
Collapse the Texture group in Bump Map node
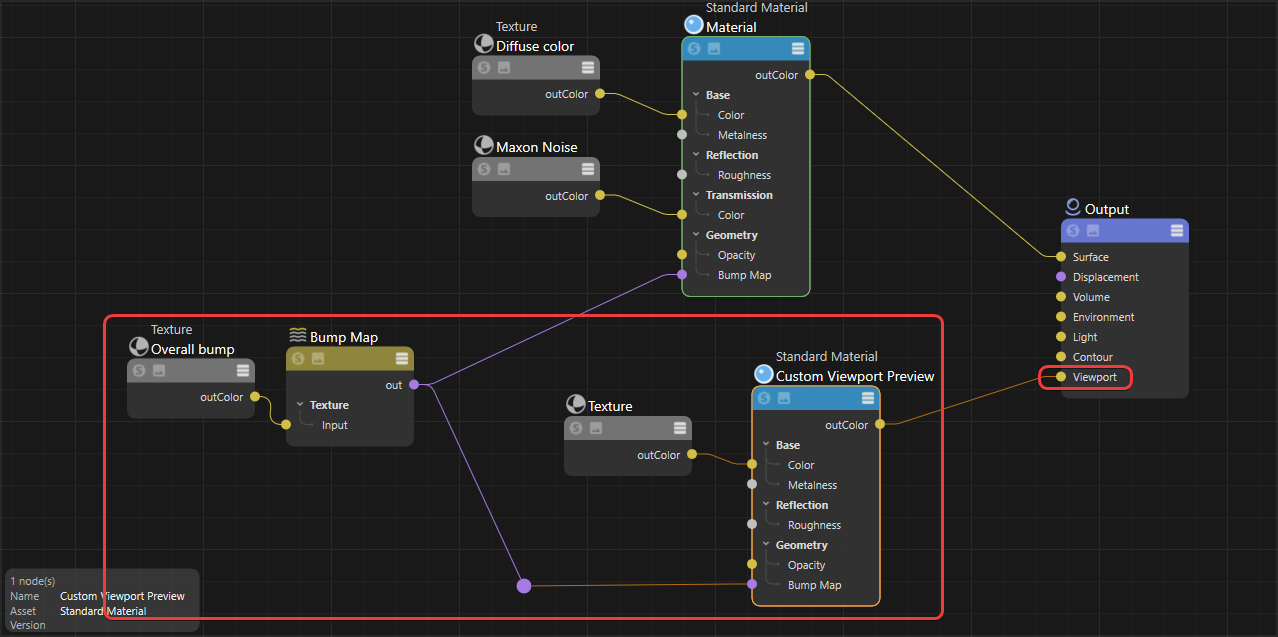[x=300, y=405]
